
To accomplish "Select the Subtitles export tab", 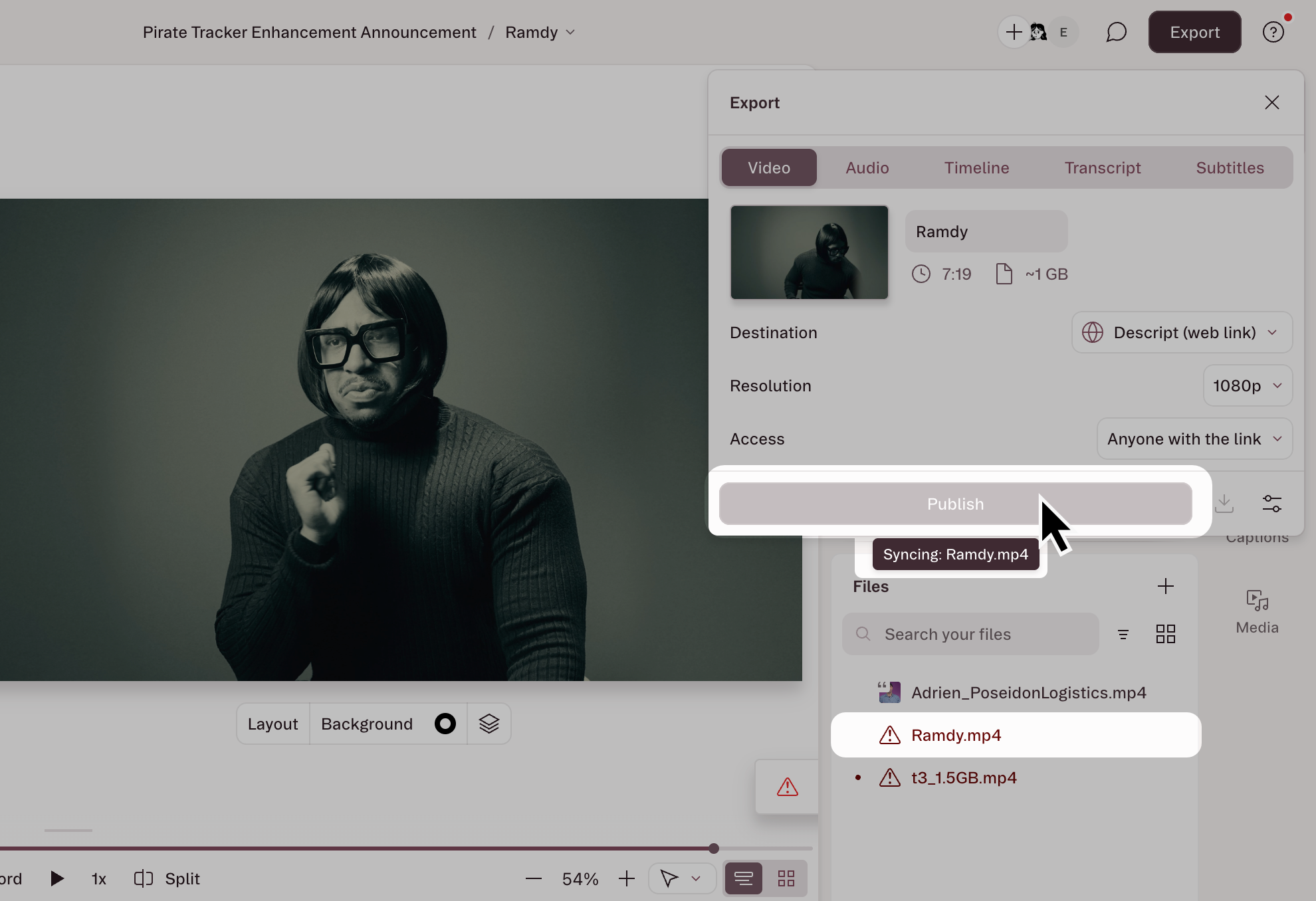I will click(1230, 167).
